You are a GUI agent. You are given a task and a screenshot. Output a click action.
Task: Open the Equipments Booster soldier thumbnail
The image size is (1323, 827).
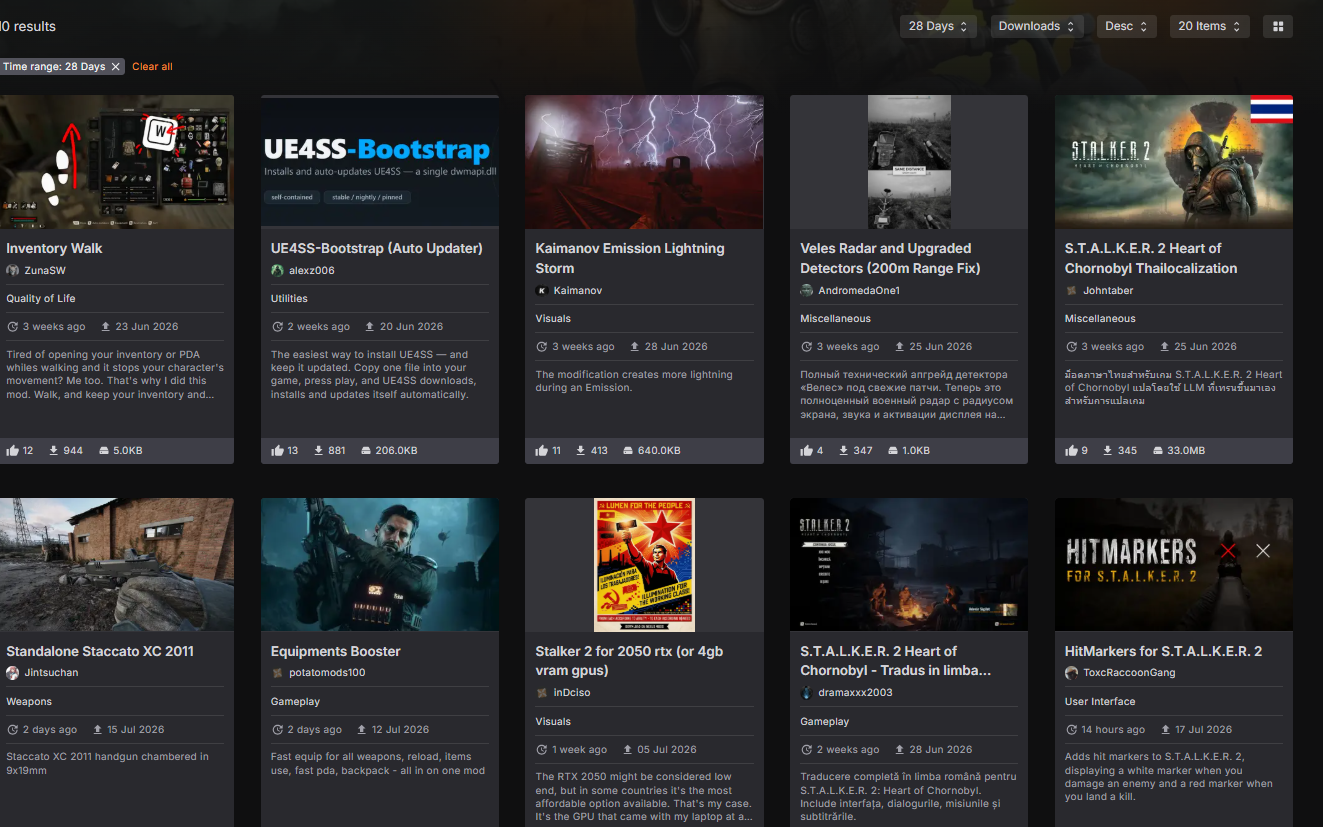[380, 565]
